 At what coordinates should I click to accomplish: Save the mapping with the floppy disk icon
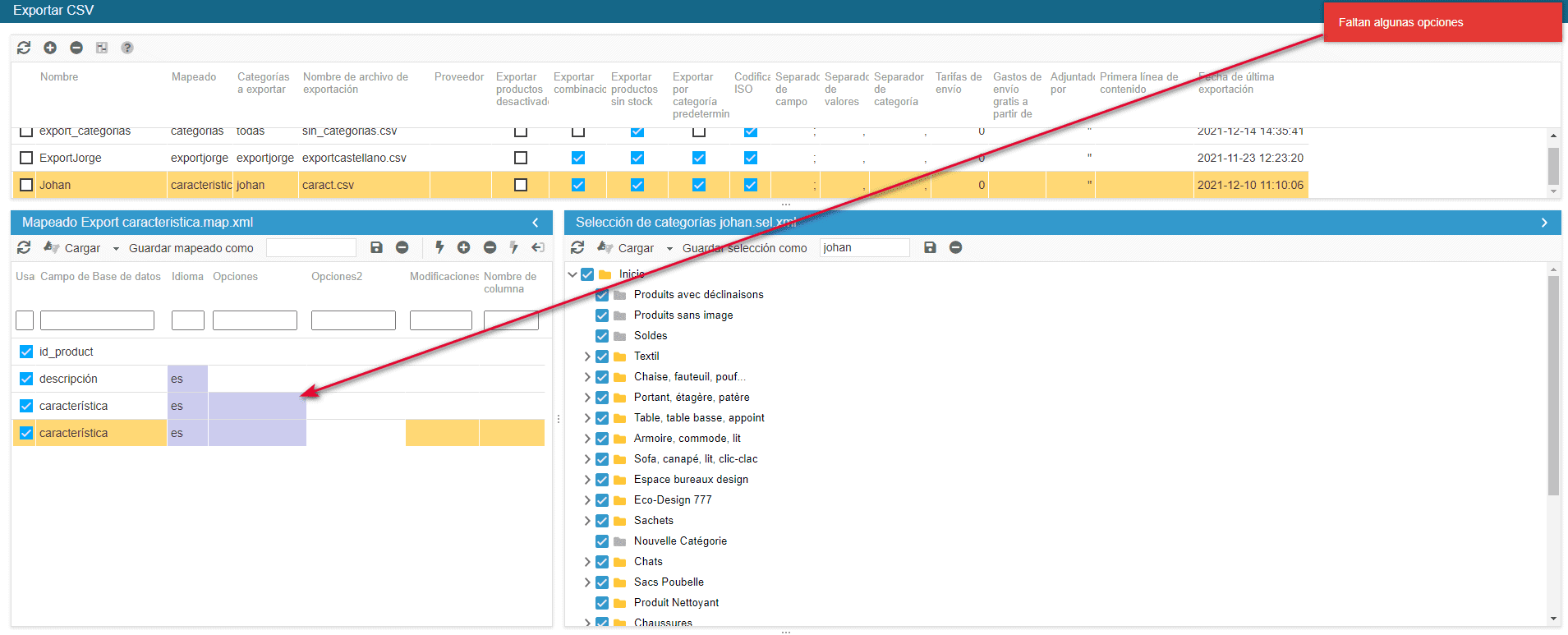(376, 247)
